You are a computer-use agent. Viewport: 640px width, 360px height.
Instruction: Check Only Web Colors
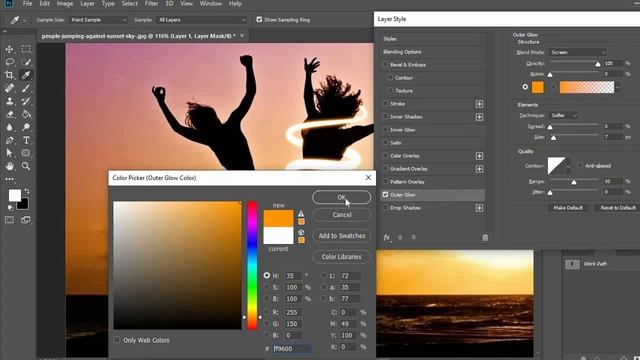(x=117, y=340)
